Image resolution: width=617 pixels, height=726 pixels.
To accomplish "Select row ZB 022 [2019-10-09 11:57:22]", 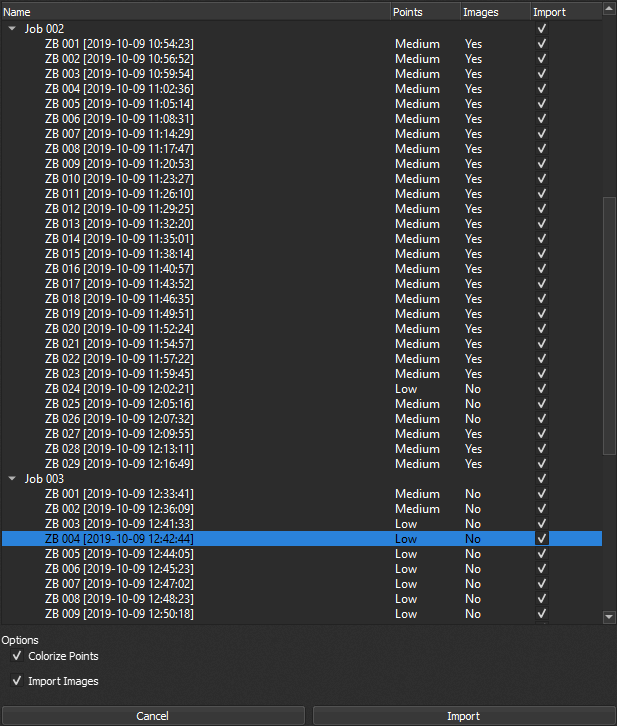I will coord(302,359).
